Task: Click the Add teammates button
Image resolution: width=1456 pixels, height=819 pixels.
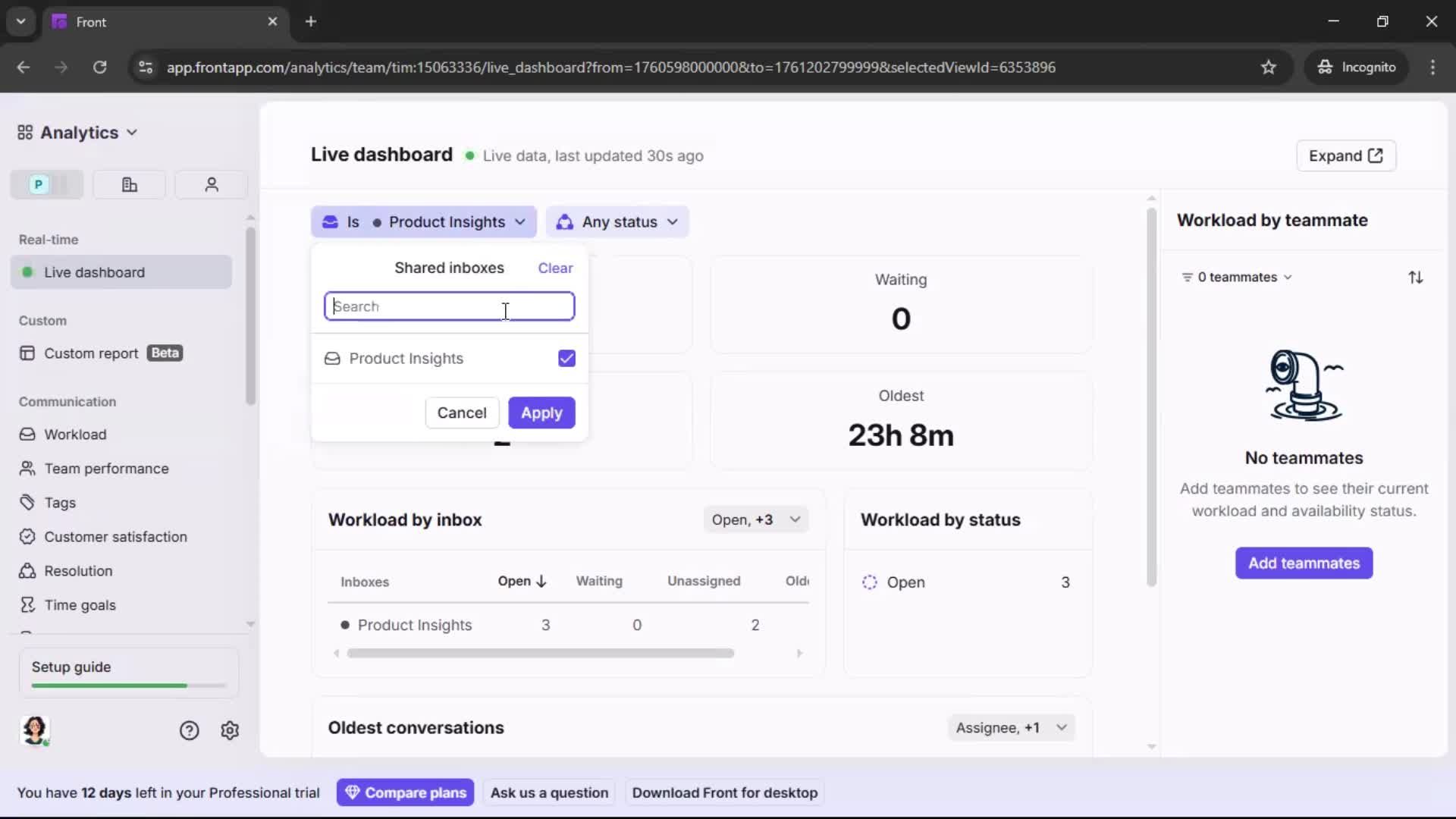Action: pos(1304,563)
